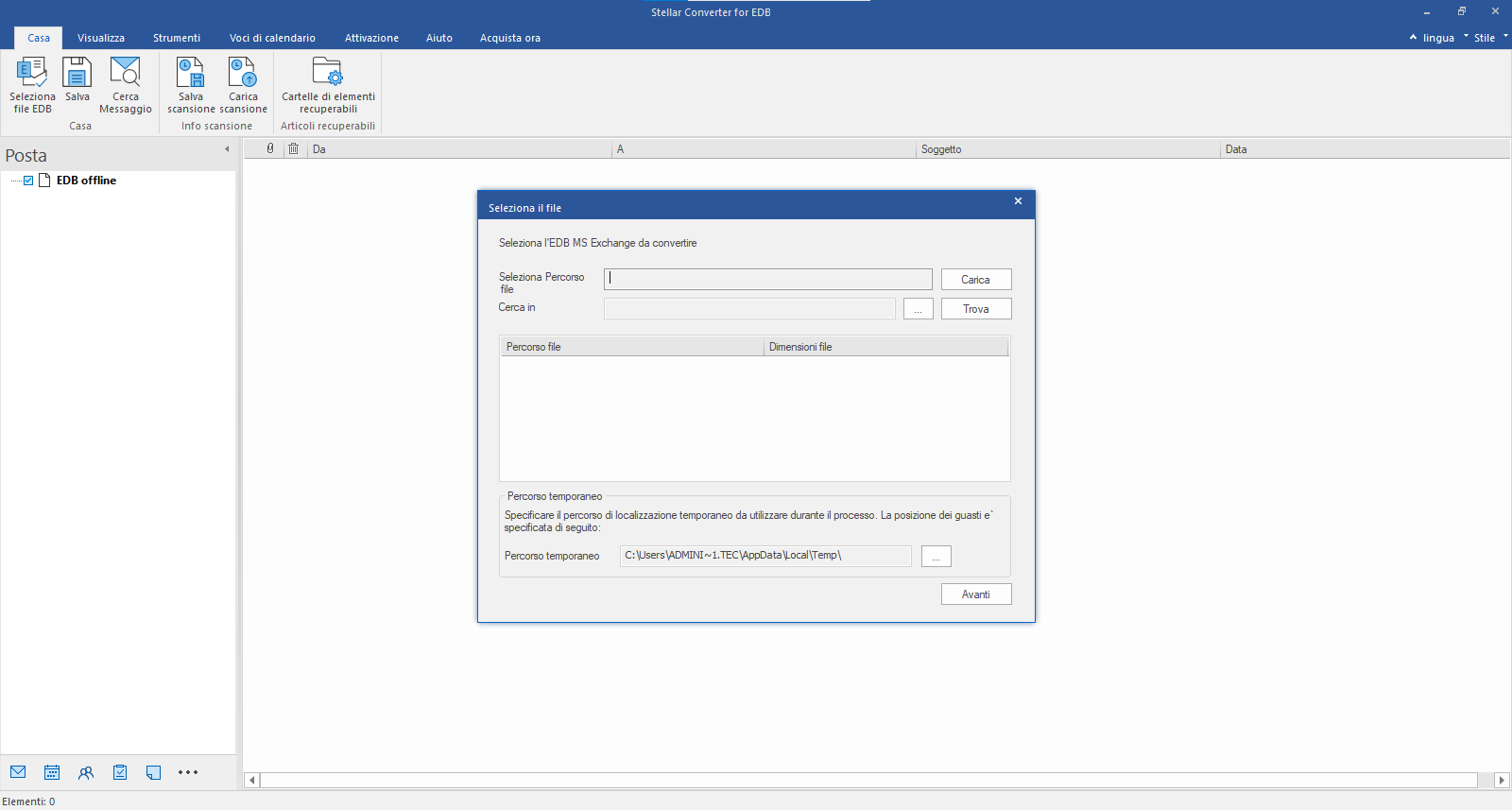The image size is (1512, 810).
Task: Open the Stile dropdown
Action: 1485,38
